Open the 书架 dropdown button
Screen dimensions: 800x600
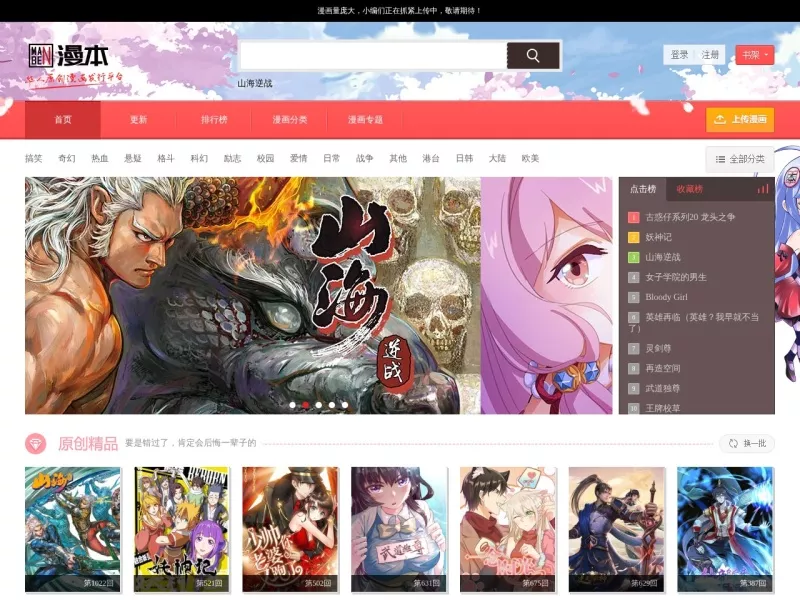point(755,55)
